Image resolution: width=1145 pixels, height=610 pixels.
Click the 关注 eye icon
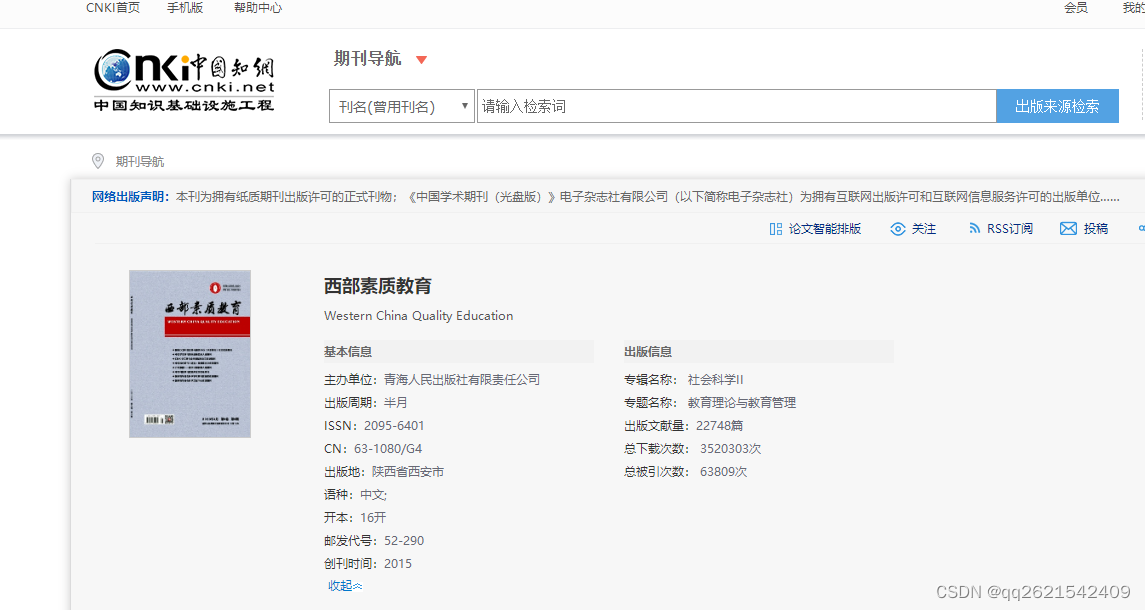coord(897,229)
